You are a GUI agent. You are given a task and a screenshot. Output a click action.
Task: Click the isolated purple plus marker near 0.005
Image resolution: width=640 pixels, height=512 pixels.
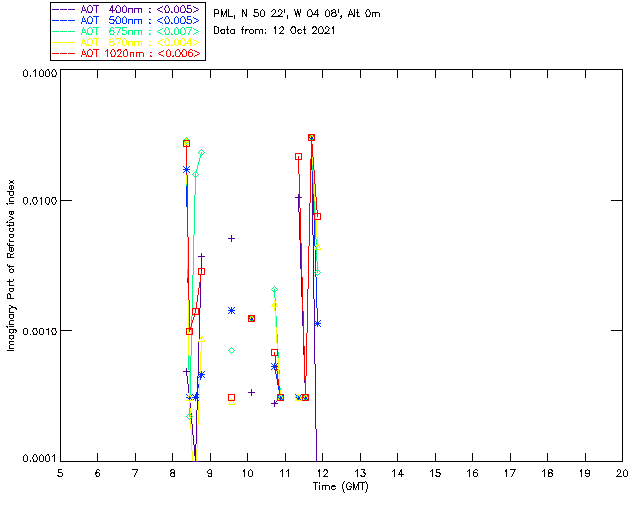[x=231, y=238]
